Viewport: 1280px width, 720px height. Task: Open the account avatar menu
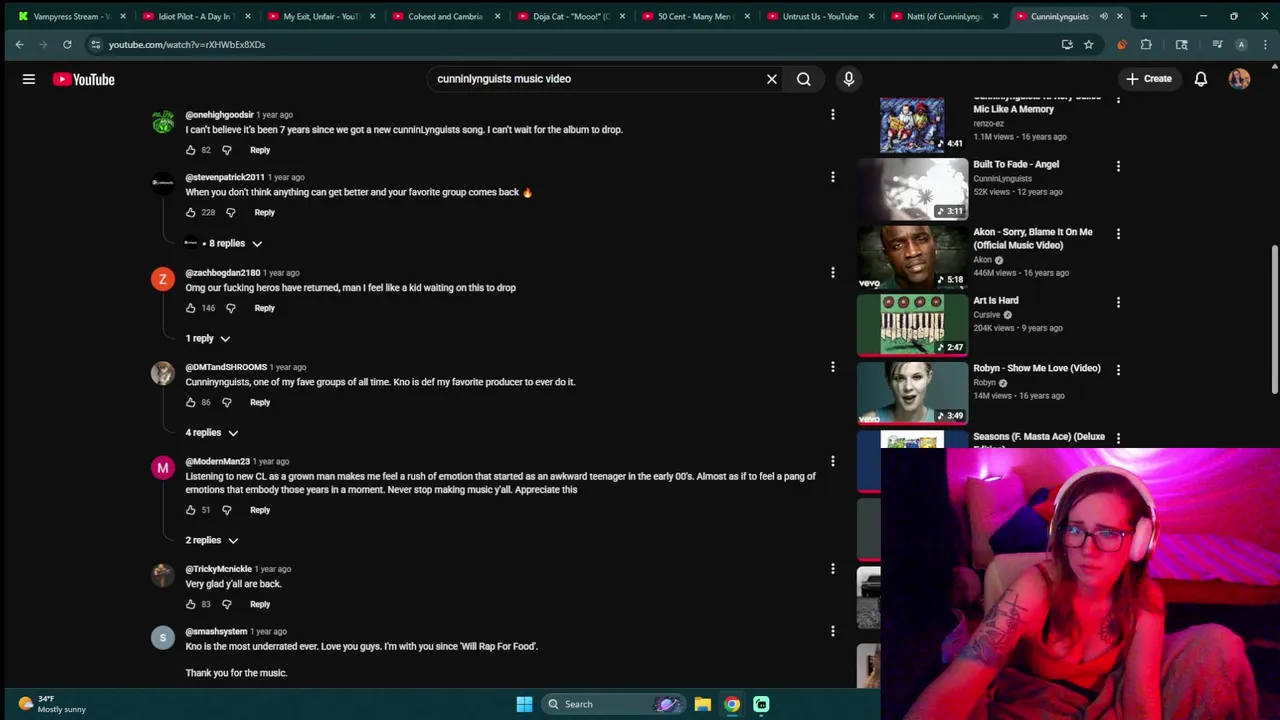[x=1239, y=79]
